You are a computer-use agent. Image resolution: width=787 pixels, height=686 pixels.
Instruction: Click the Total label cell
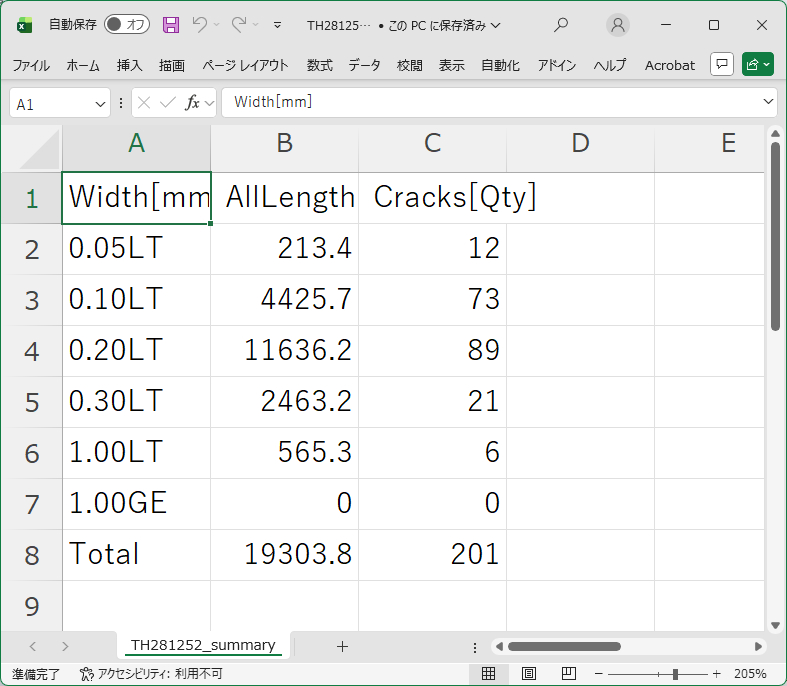click(x=136, y=555)
